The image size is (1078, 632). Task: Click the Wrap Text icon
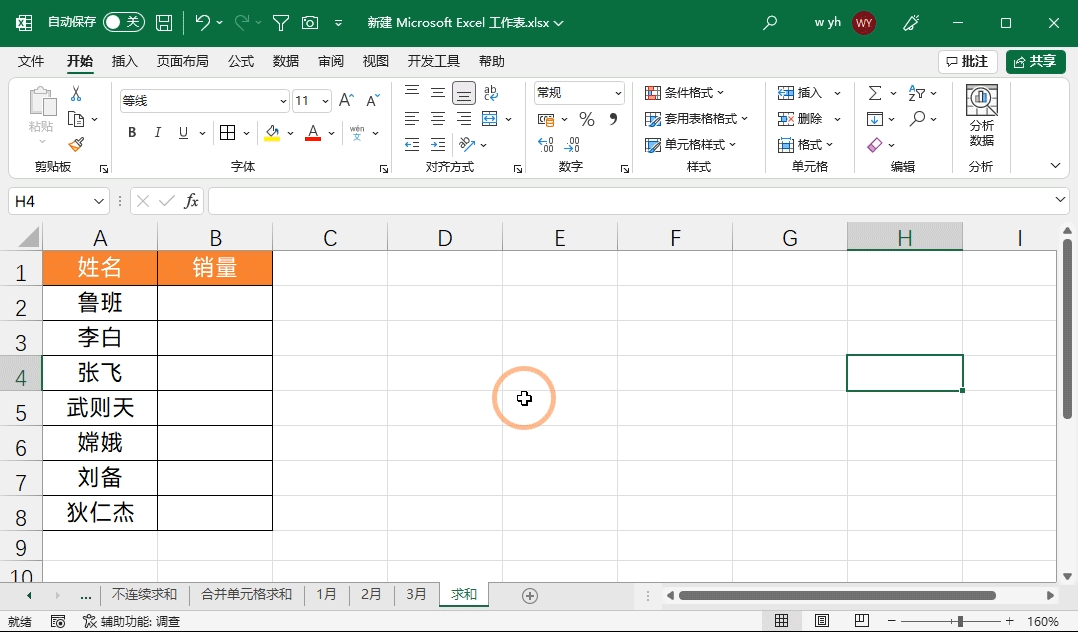(x=491, y=93)
